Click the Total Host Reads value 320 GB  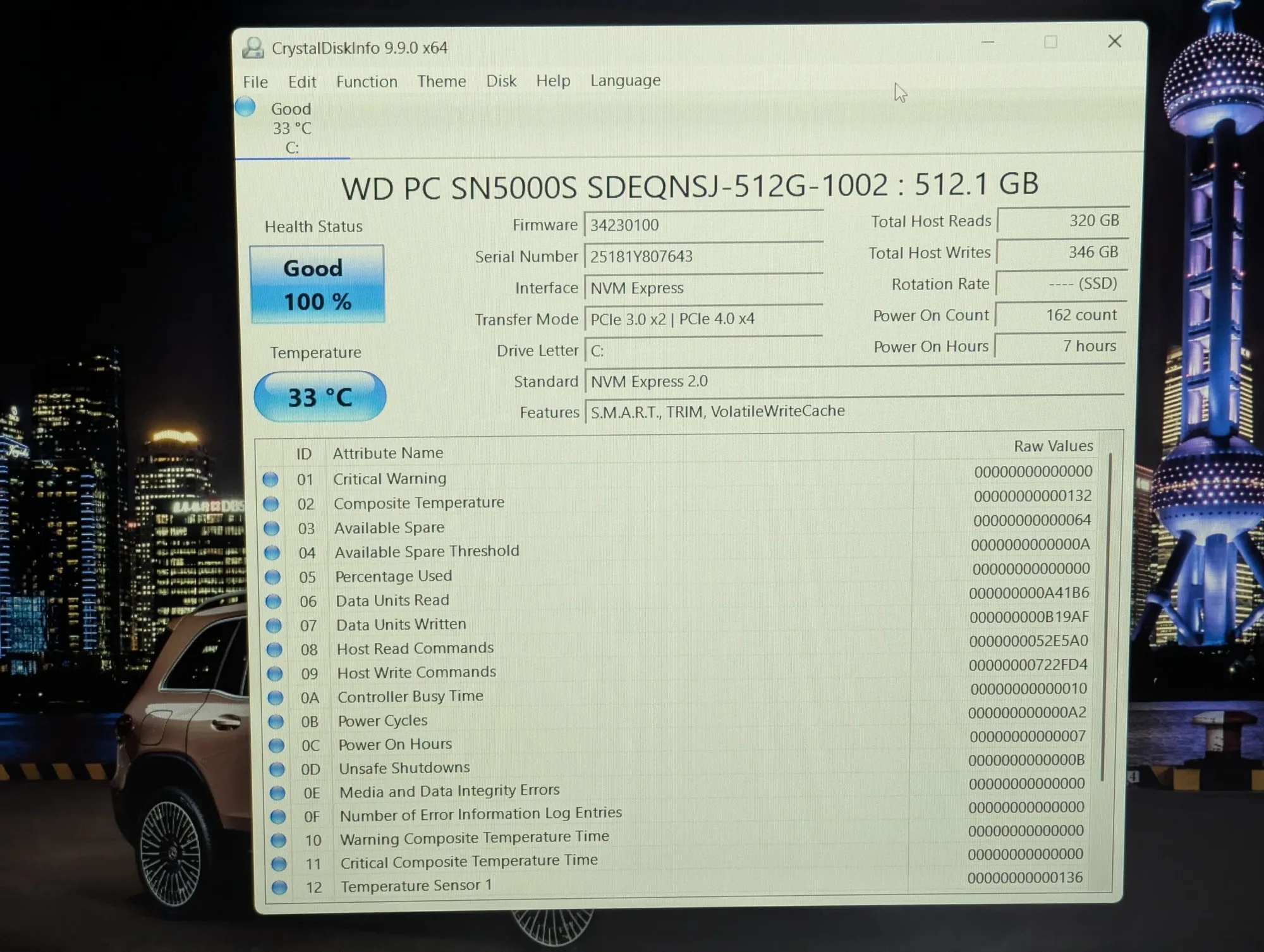pyautogui.click(x=1062, y=221)
